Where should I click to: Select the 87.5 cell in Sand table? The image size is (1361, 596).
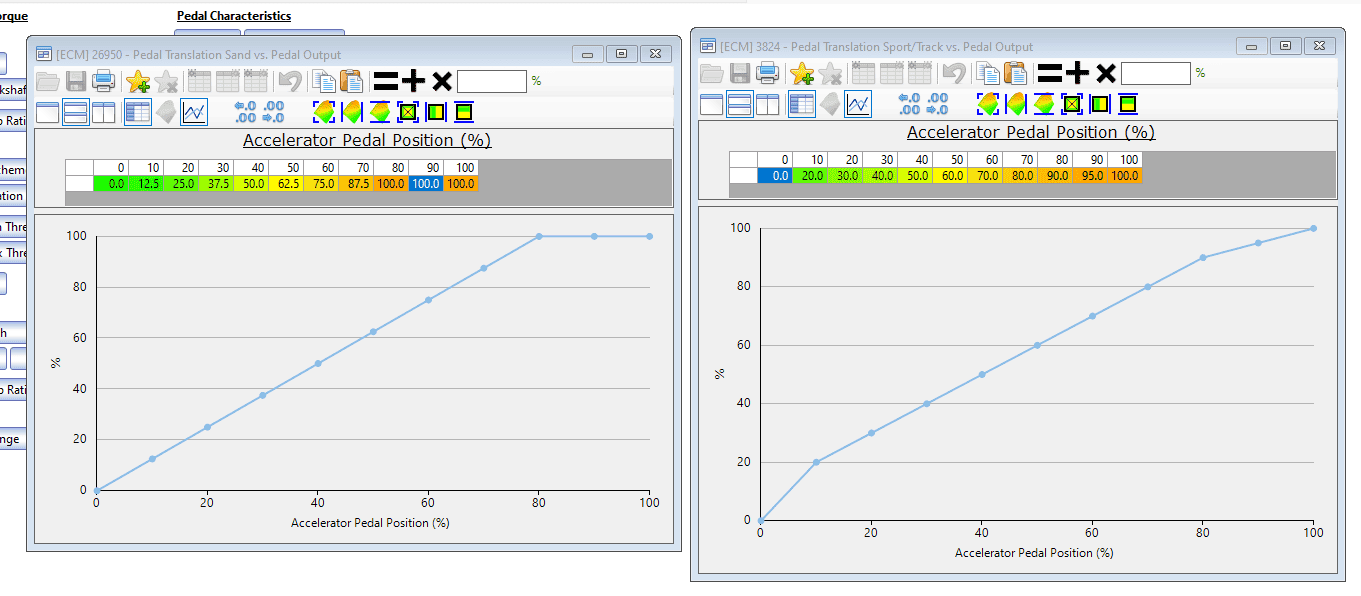click(356, 184)
